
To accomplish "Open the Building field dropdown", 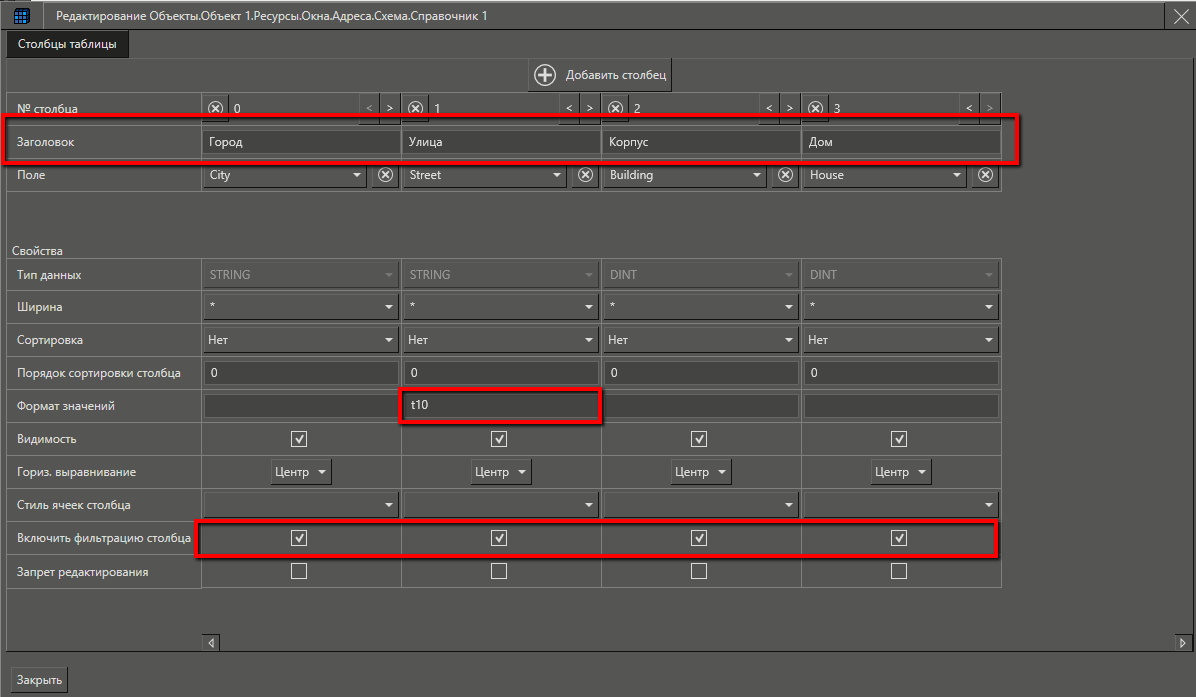I will pyautogui.click(x=757, y=175).
